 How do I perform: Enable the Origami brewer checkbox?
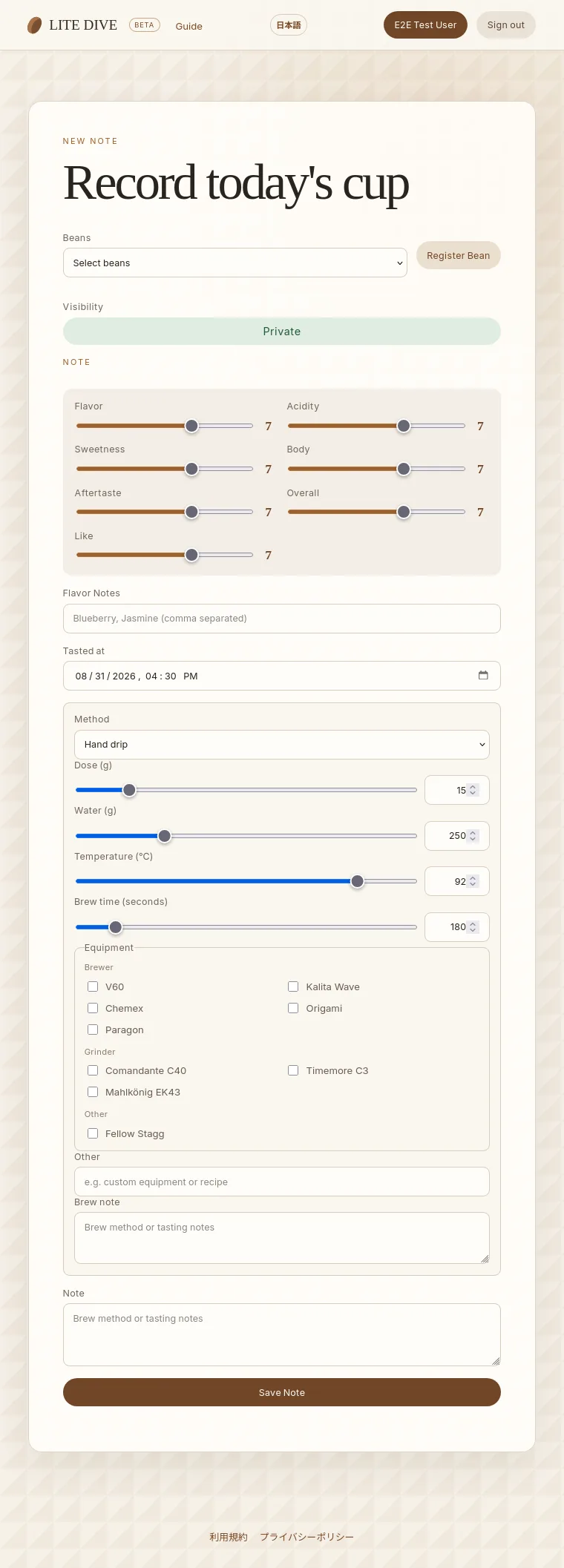click(293, 1008)
